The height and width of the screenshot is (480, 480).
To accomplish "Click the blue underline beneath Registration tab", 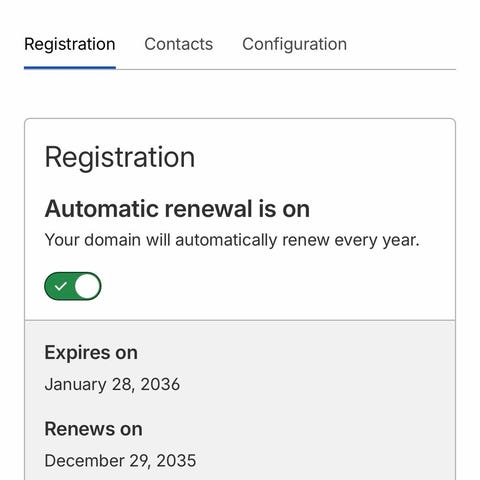I will pyautogui.click(x=70, y=68).
